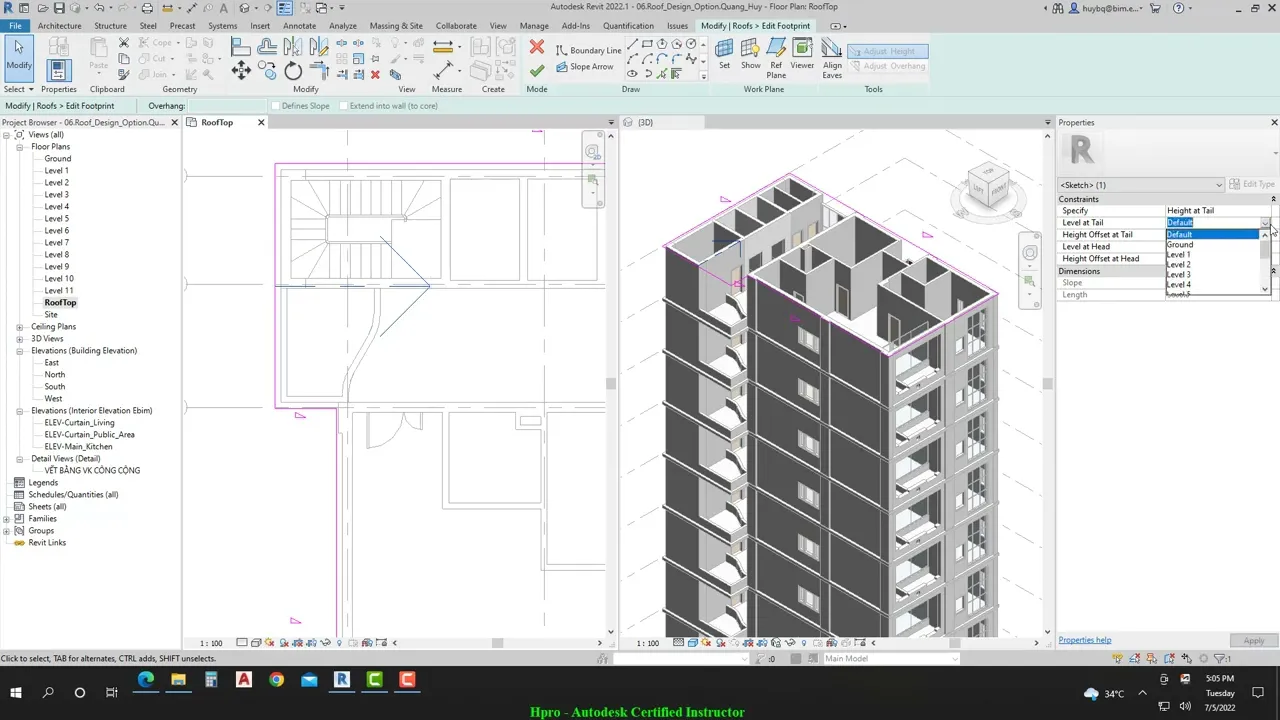Click the Boundary Line button
This screenshot has height=720, width=1280.
(x=589, y=50)
